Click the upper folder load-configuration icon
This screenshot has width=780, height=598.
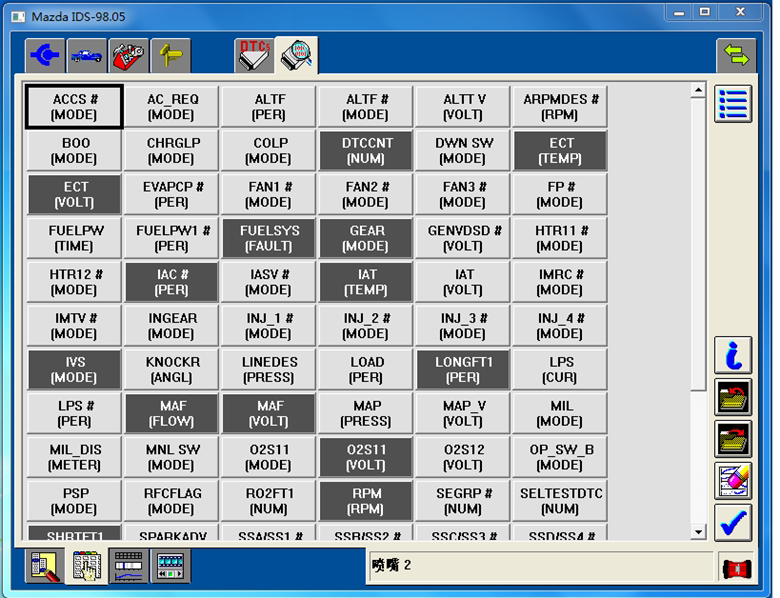coord(733,397)
